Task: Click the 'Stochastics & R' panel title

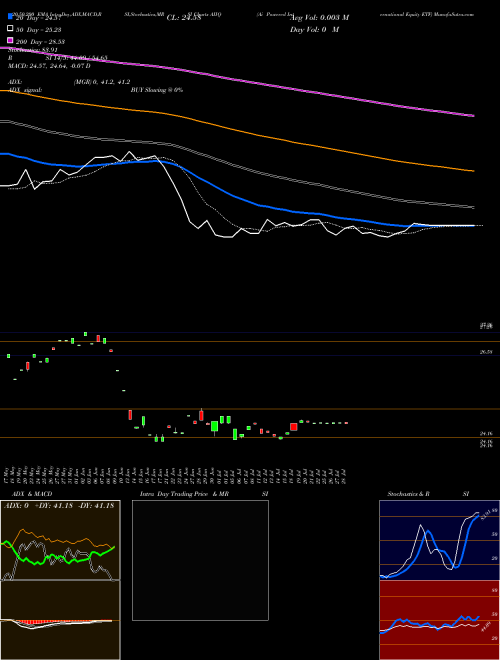Action: [x=408, y=494]
